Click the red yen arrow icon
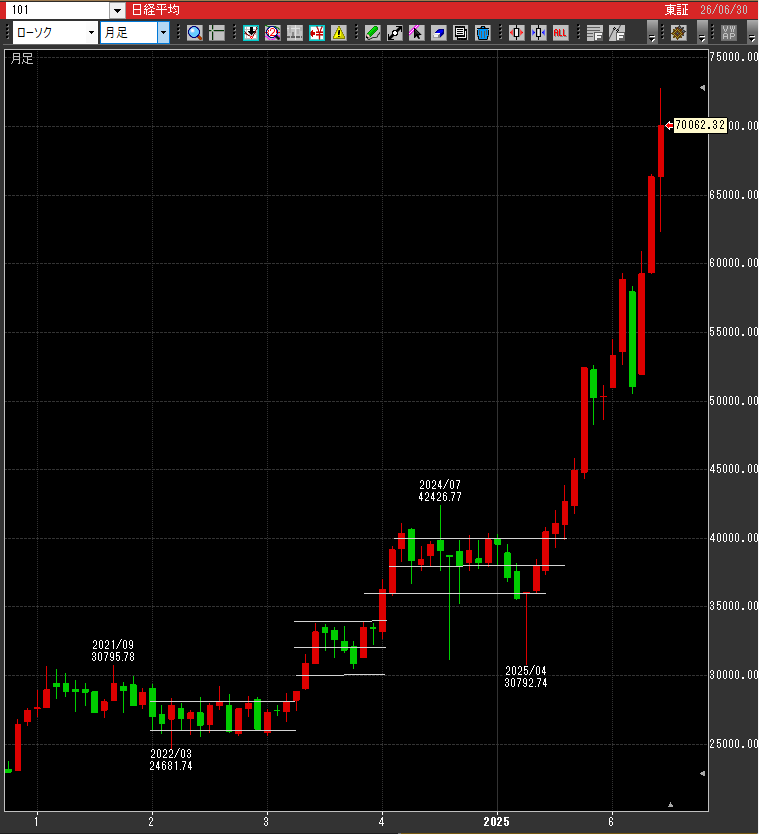 click(317, 33)
